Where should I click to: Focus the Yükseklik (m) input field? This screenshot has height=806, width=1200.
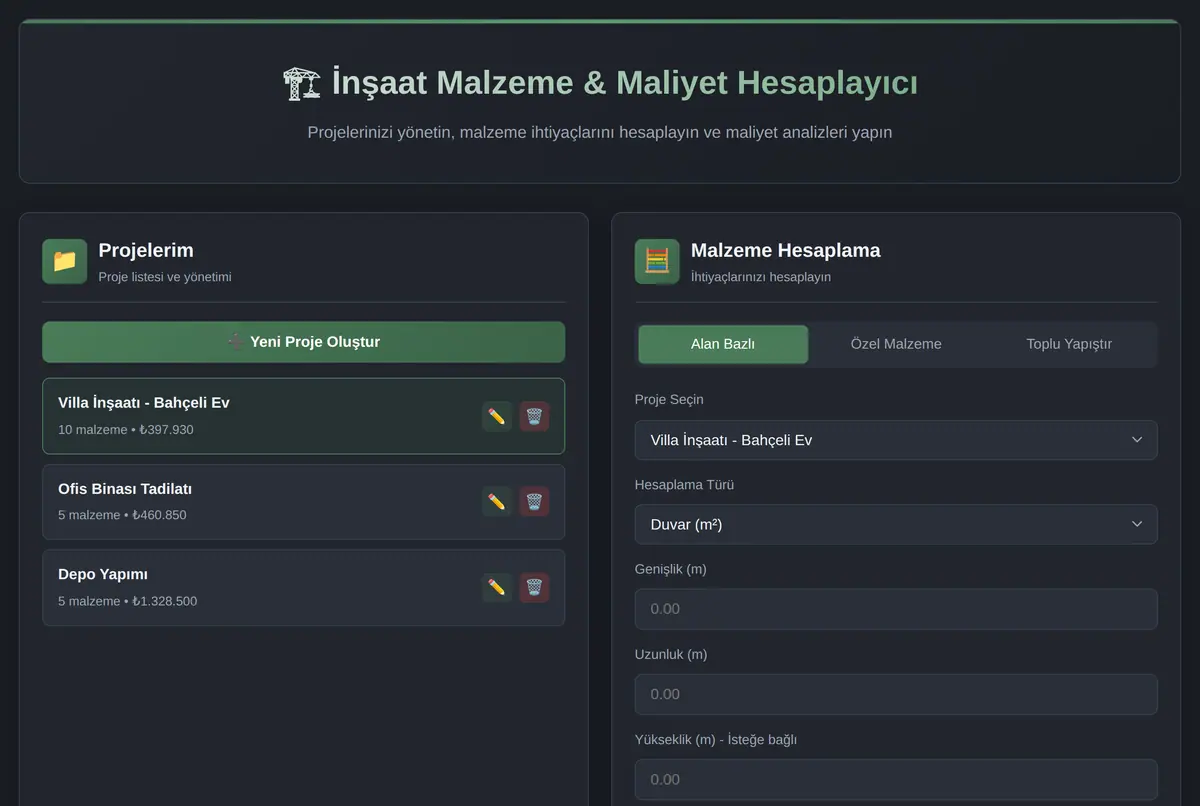[896, 779]
